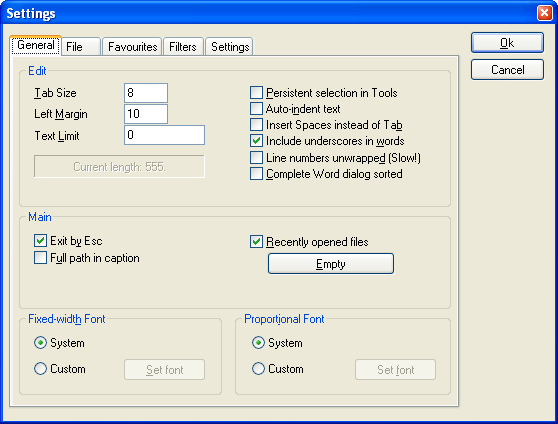Viewport: 558px width, 424px height.
Task: Switch to the File tab
Action: coord(81,47)
